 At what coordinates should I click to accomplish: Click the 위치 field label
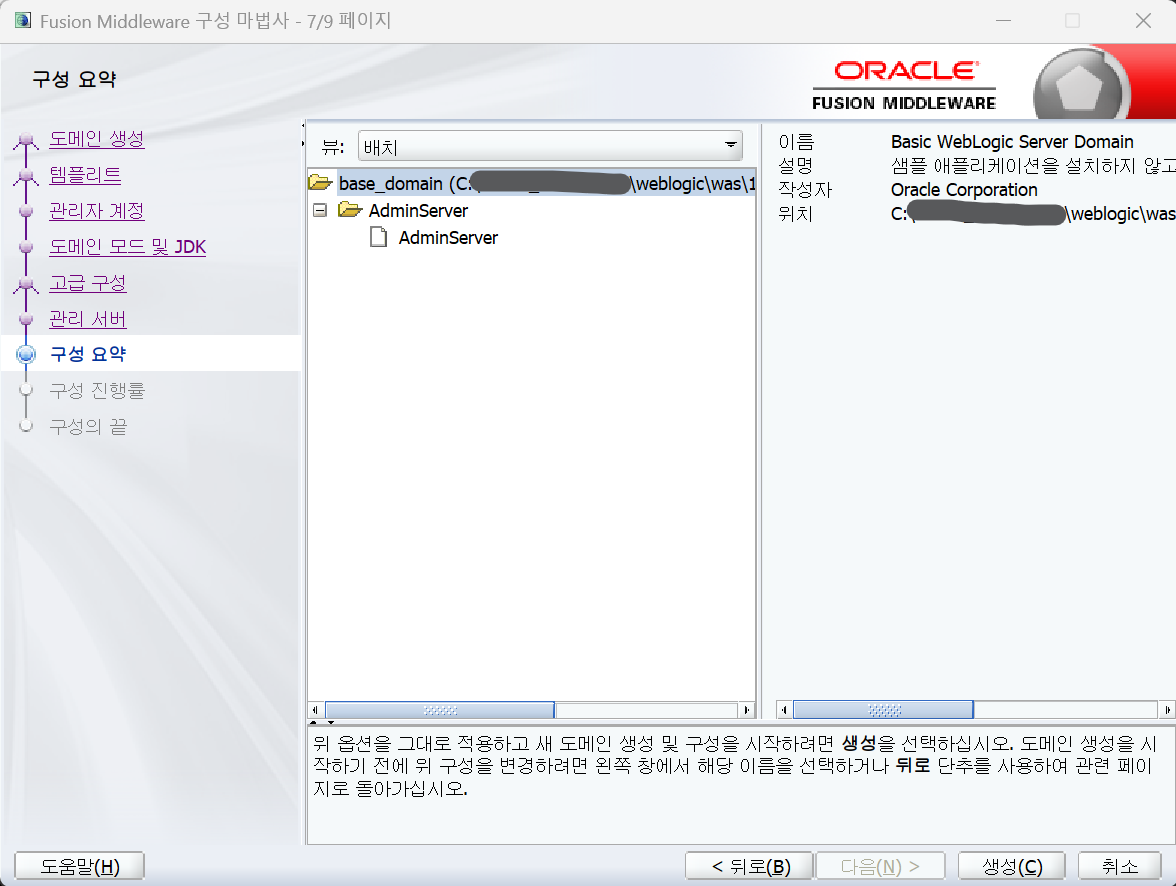[x=796, y=214]
